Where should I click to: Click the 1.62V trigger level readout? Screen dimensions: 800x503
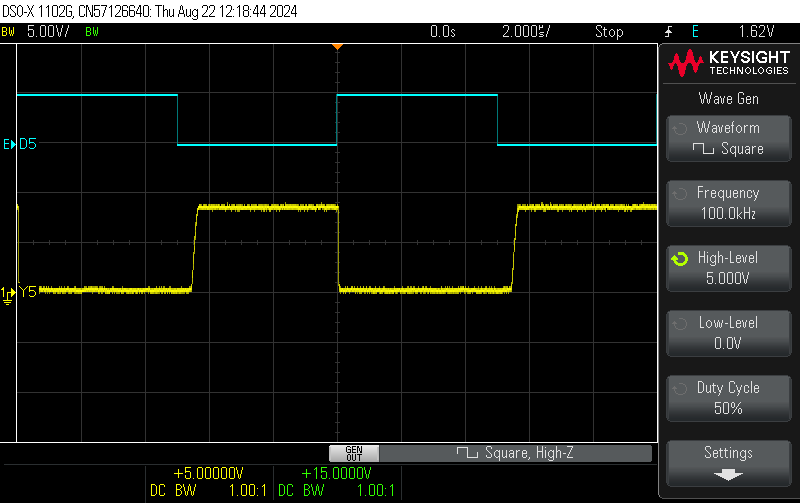point(757,32)
